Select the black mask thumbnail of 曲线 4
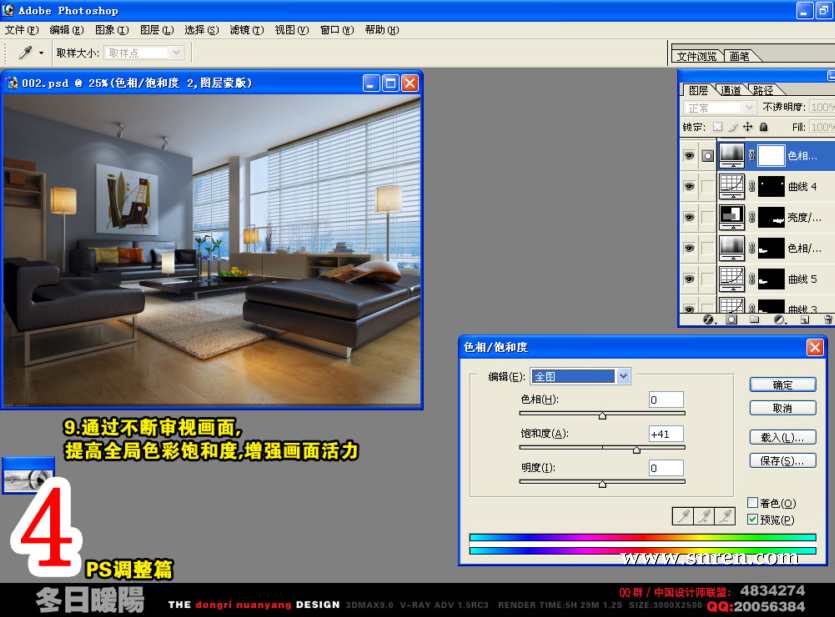 click(771, 186)
